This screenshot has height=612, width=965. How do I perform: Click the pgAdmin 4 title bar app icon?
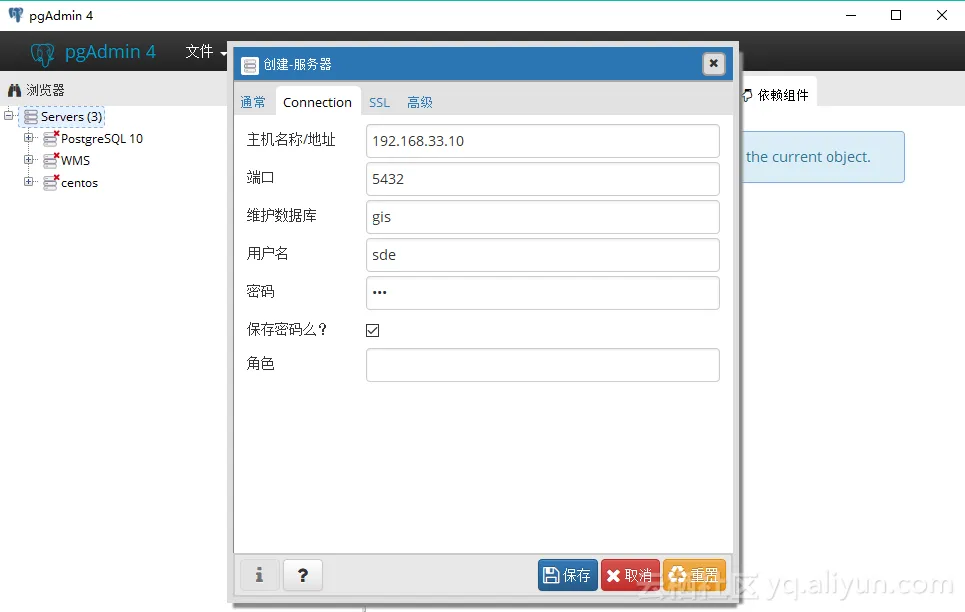(15, 15)
